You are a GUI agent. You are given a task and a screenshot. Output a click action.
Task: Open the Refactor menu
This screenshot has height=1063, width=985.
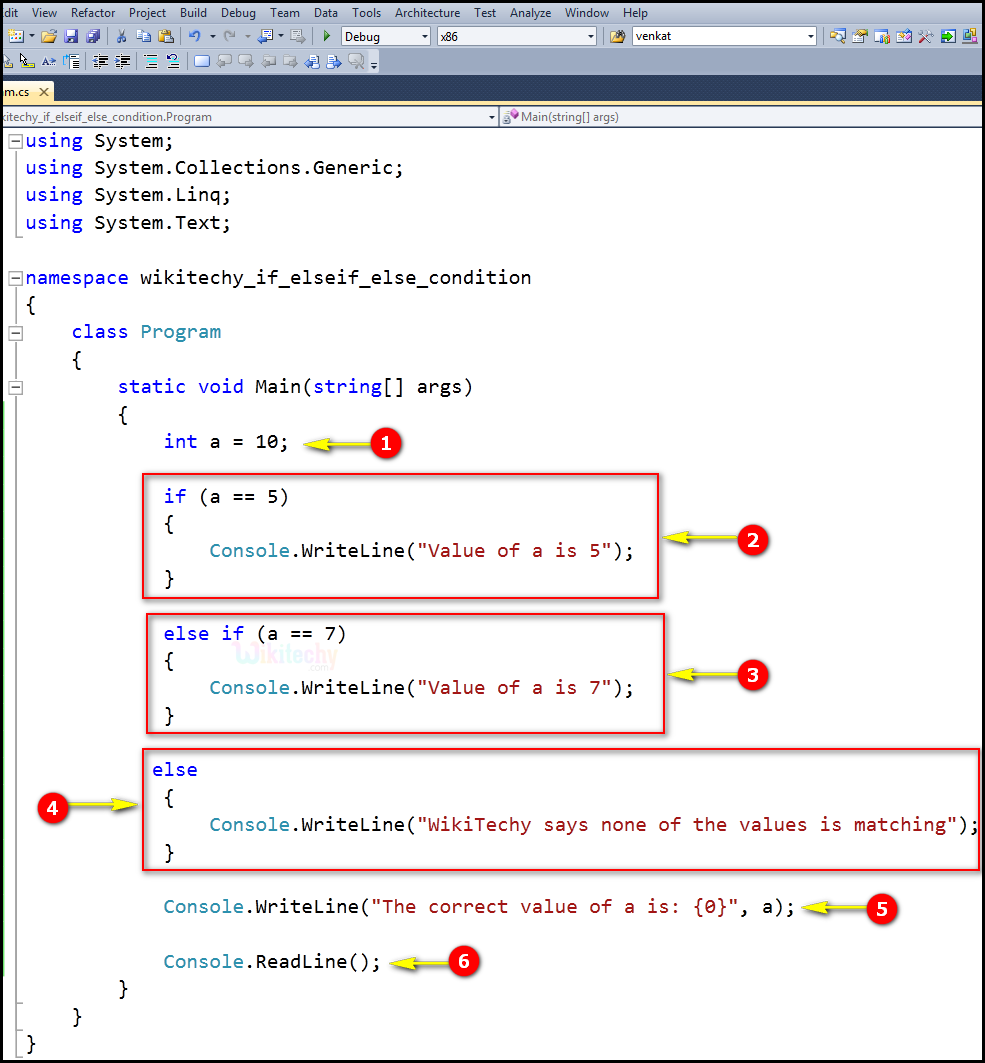93,13
